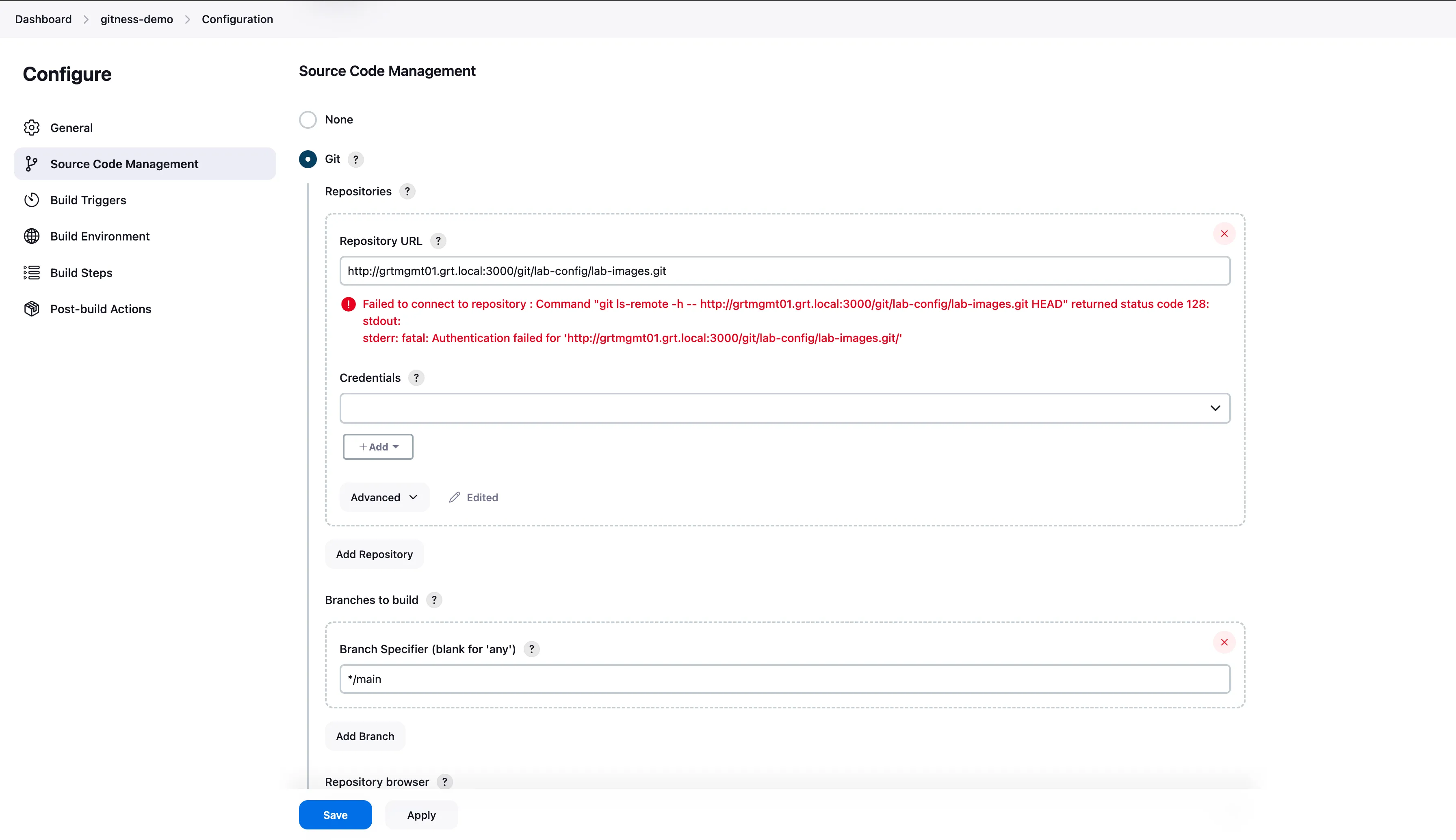
Task: Expand the Advanced section
Action: [384, 497]
